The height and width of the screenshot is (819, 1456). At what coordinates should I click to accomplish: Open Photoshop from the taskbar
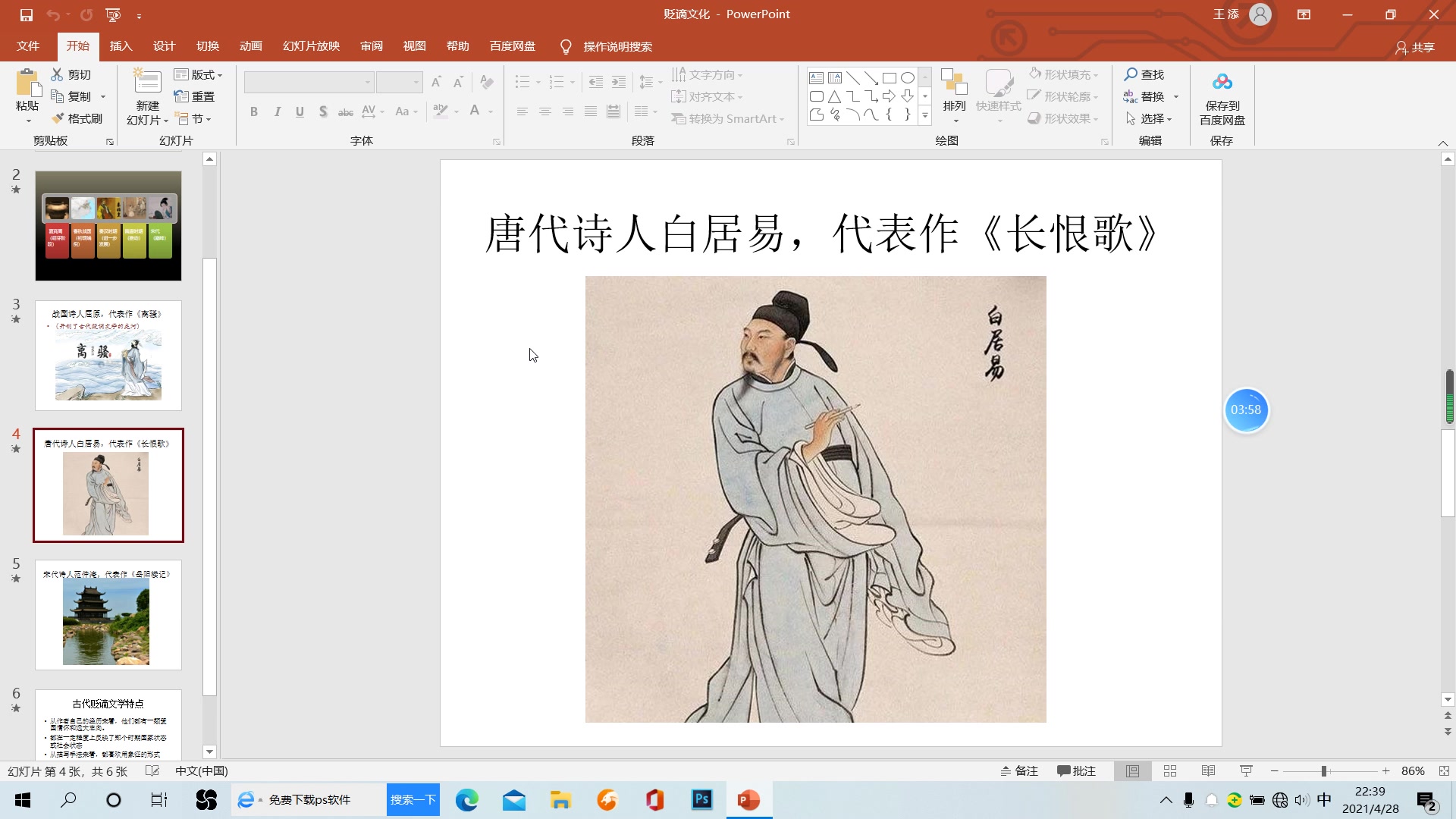[701, 799]
